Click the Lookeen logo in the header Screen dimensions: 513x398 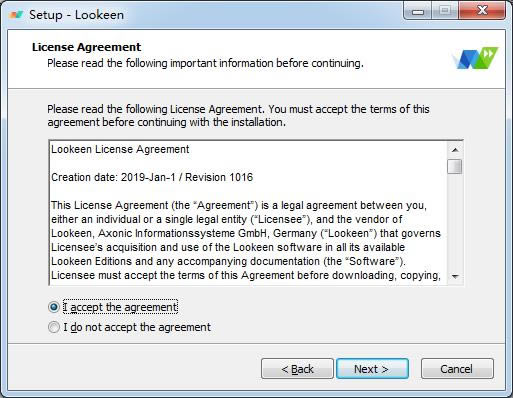point(475,58)
